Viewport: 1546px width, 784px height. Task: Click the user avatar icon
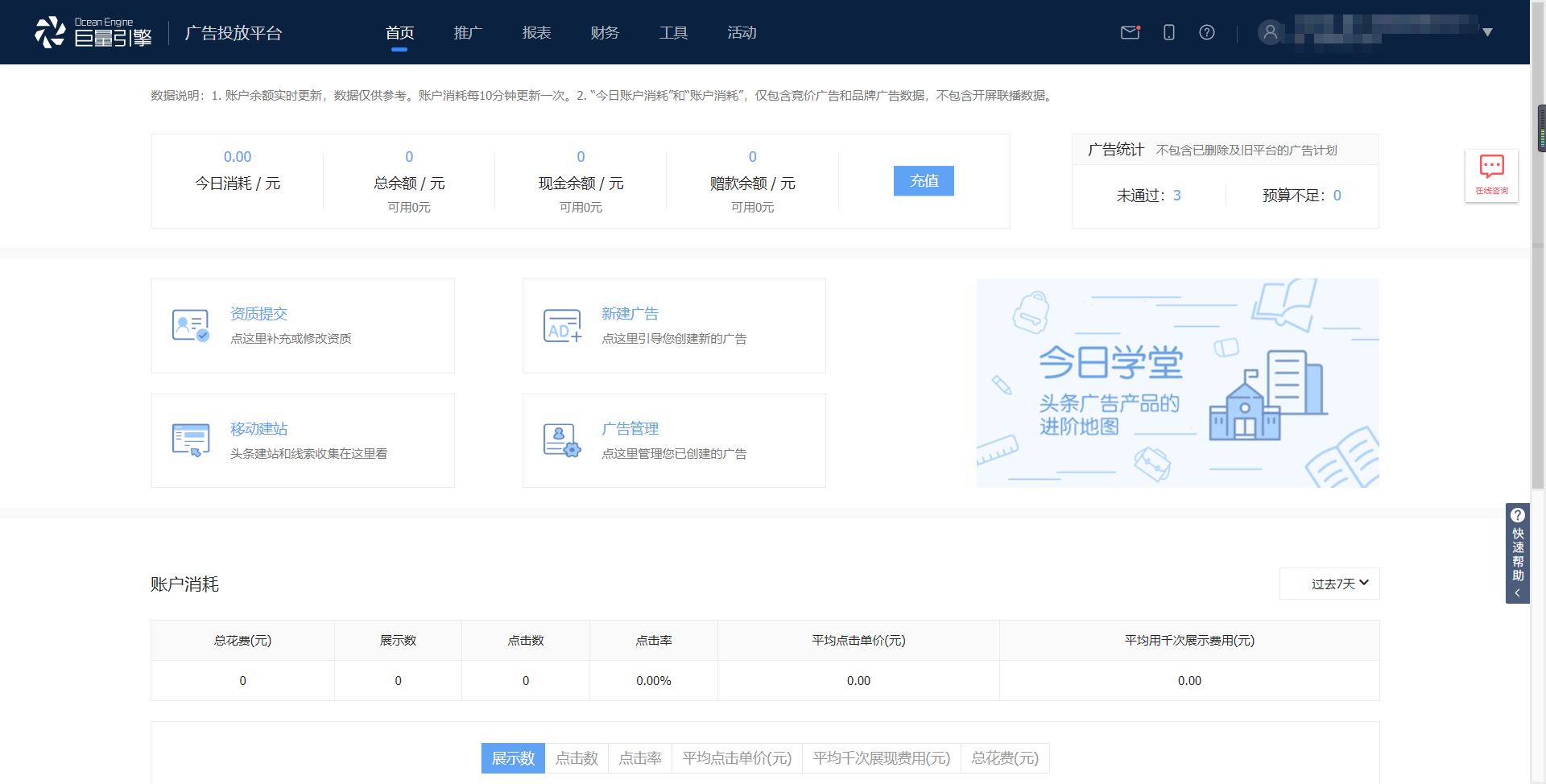click(1271, 32)
